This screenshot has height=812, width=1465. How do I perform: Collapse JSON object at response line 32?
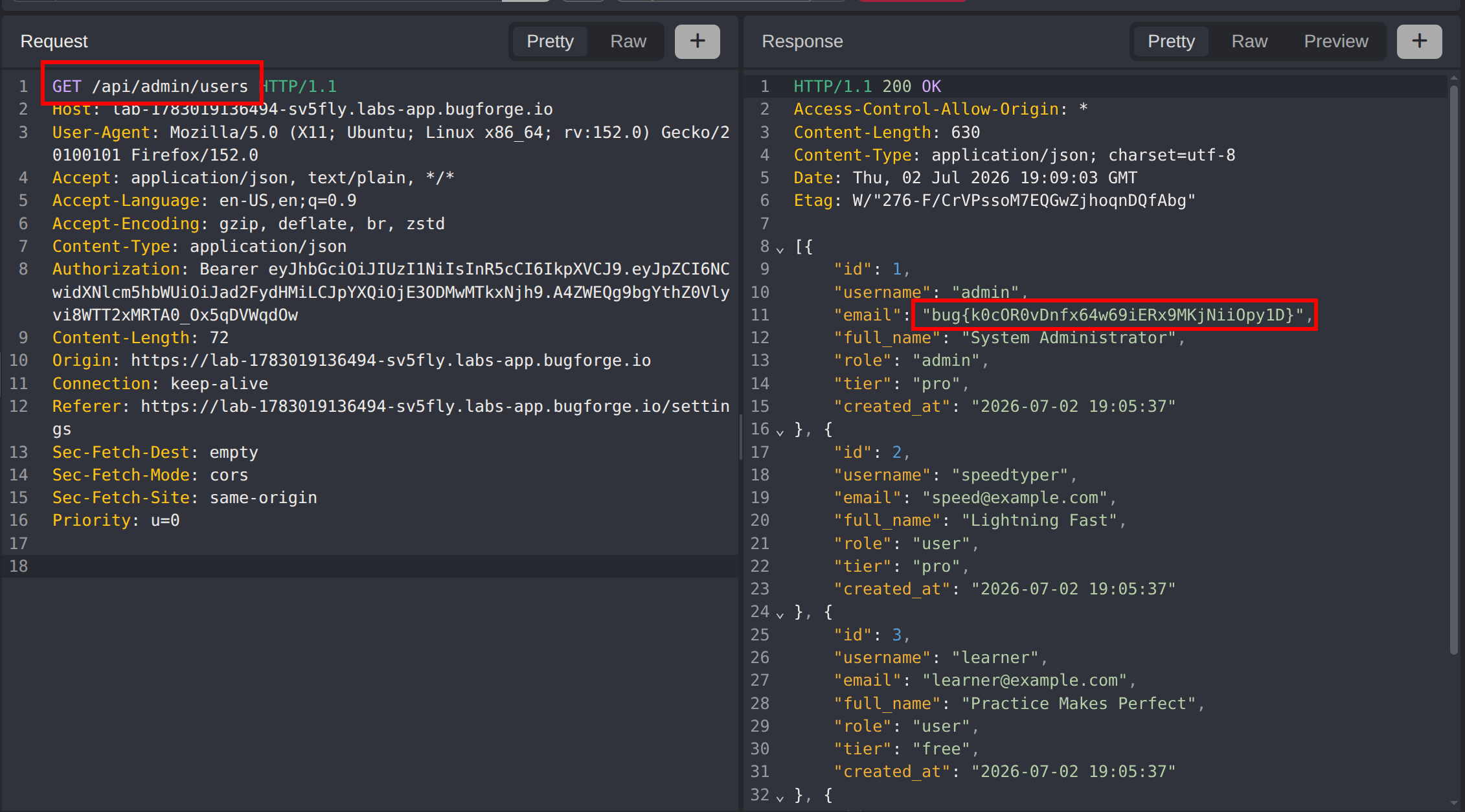[780, 797]
